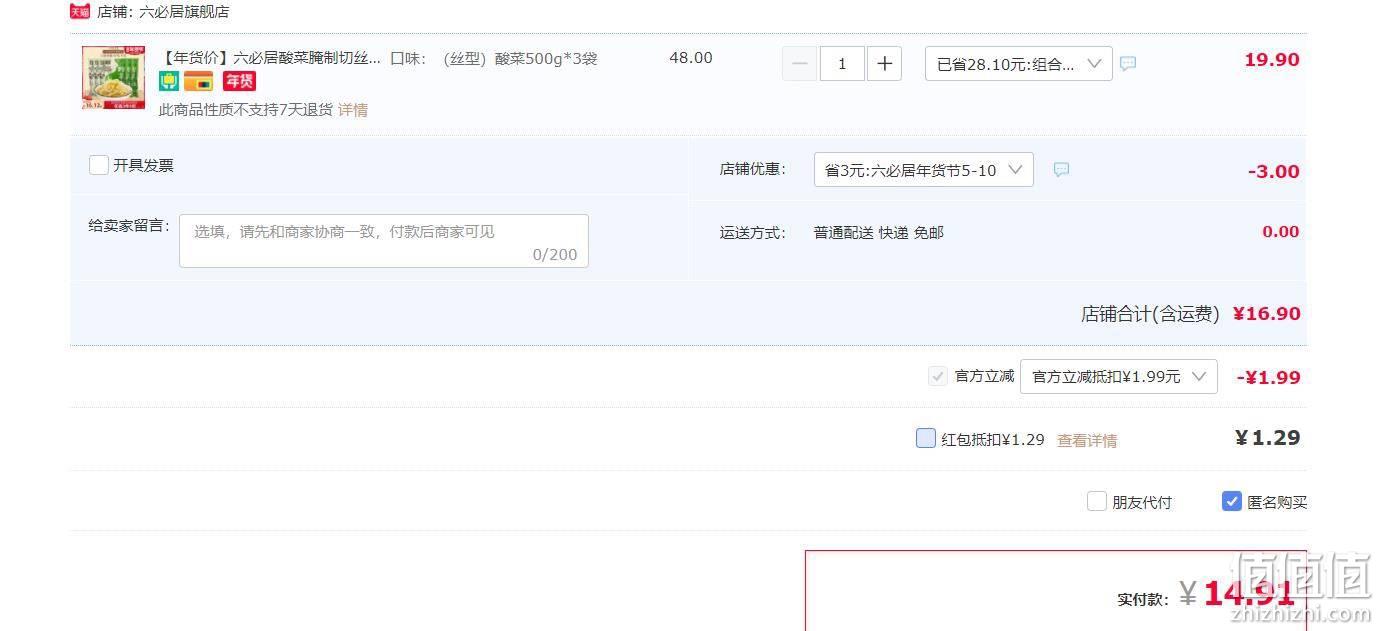Enable the 红包抵扣¥1.29 checkbox
Screen dimensions: 1380x631
[x=926, y=438]
